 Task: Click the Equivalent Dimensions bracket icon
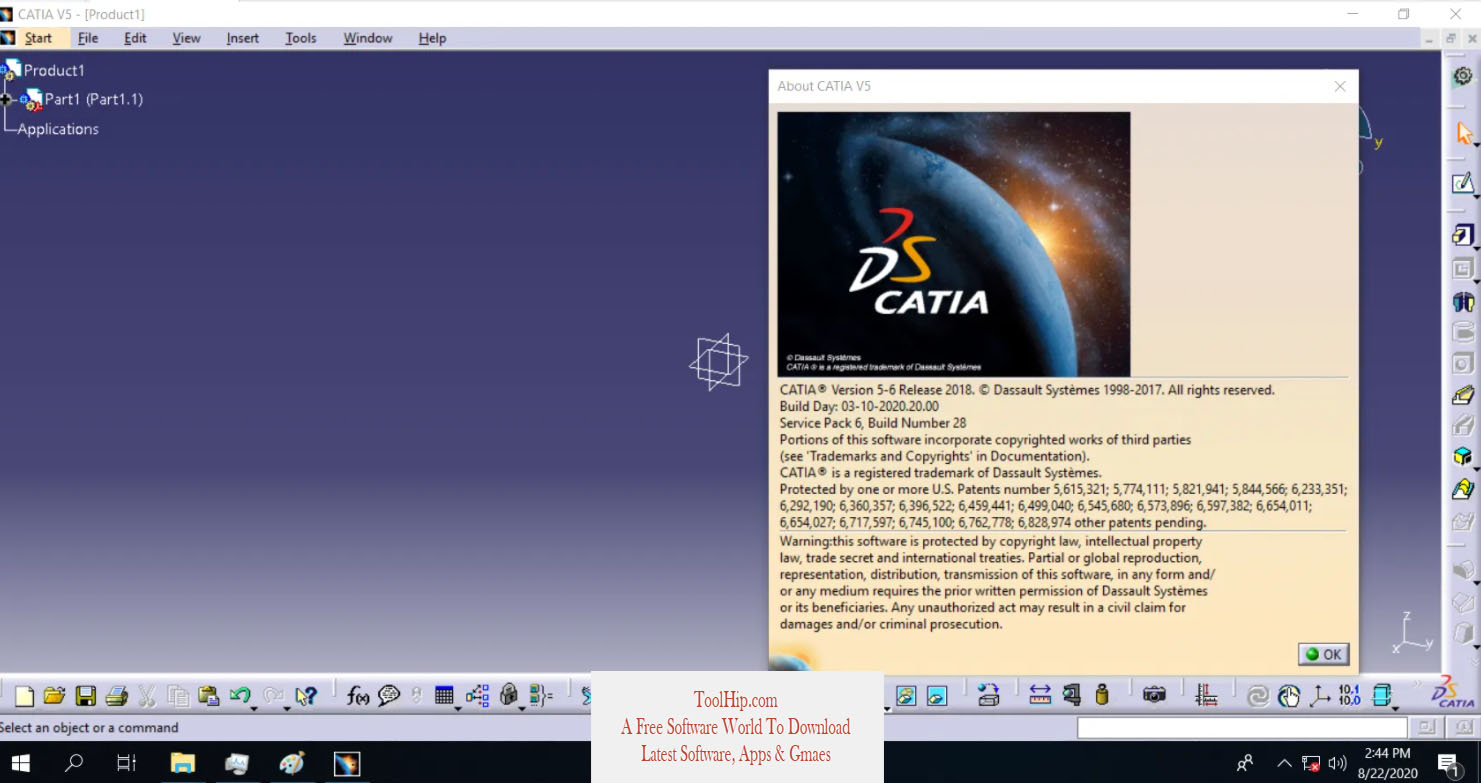tap(541, 696)
